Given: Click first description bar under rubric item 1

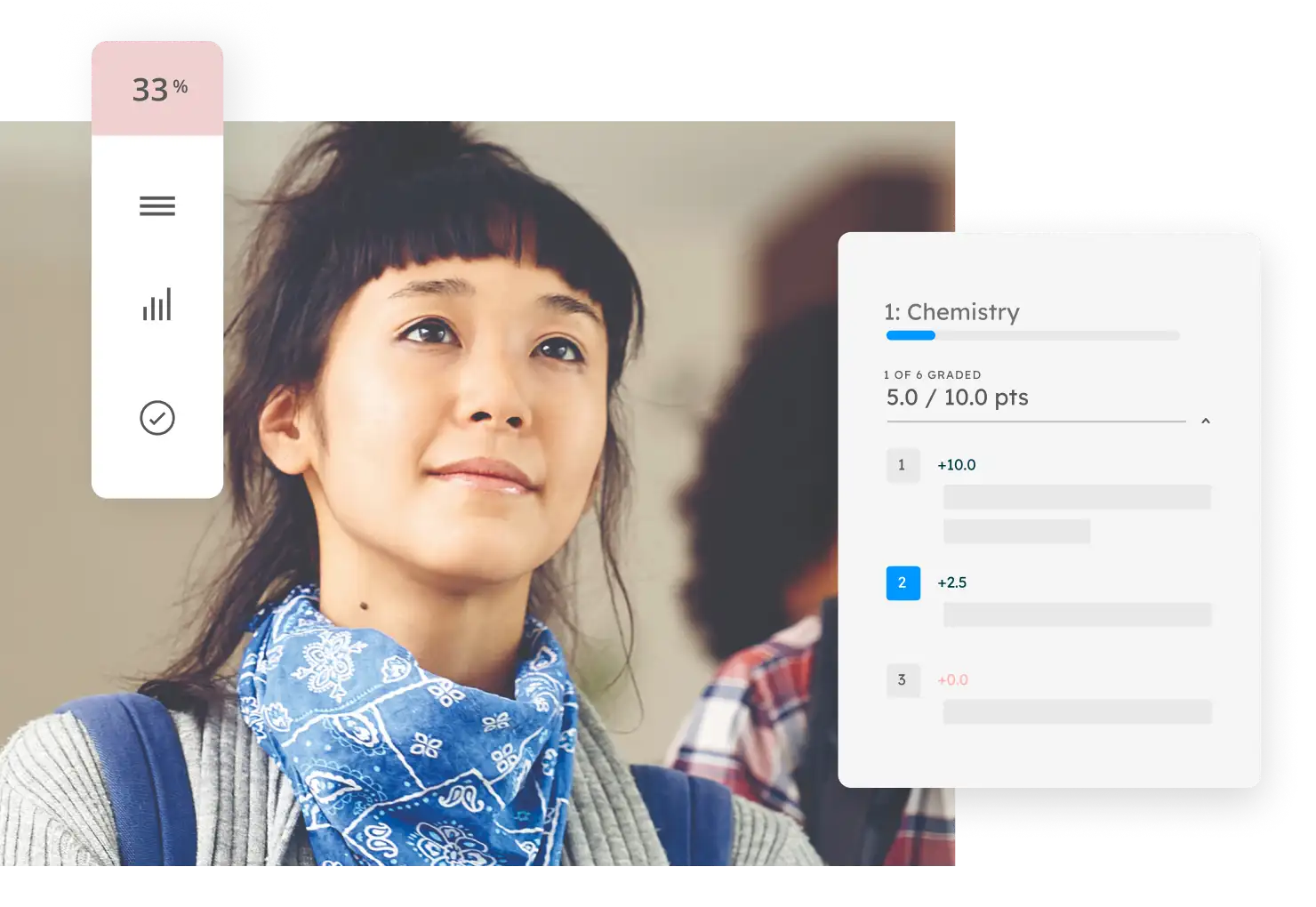Looking at the screenshot, I should tap(1077, 497).
